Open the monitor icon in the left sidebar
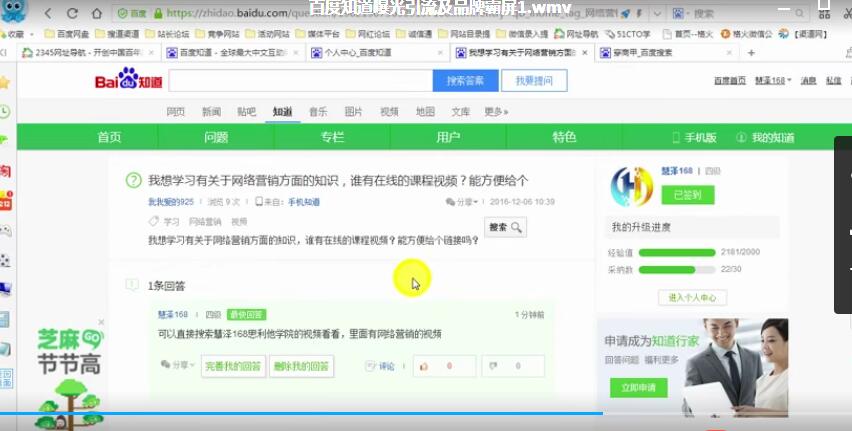Screen dimensions: 852x431 coord(5,289)
